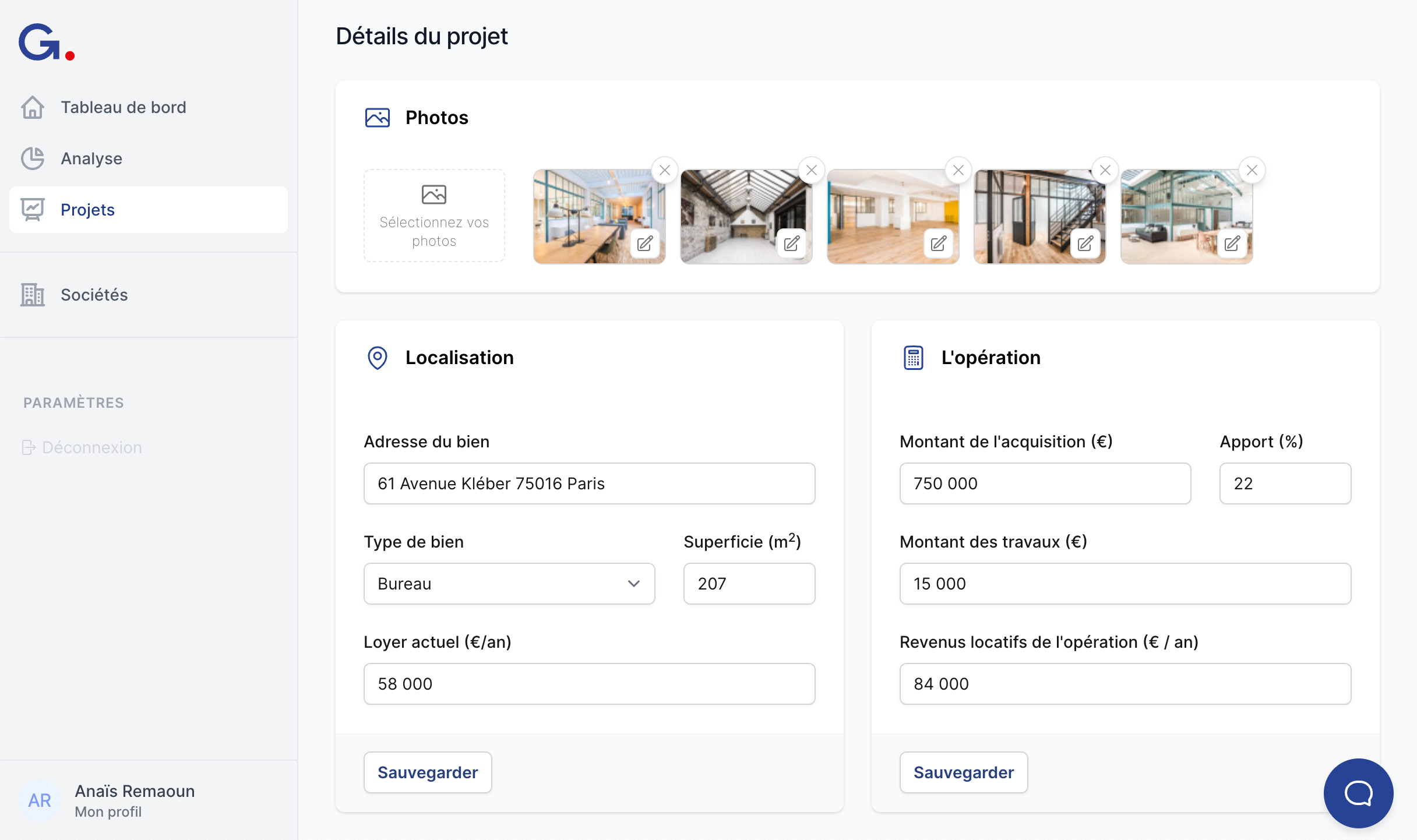The image size is (1417, 840).
Task: Click the calculator icon next to L'opération
Action: coord(913,358)
